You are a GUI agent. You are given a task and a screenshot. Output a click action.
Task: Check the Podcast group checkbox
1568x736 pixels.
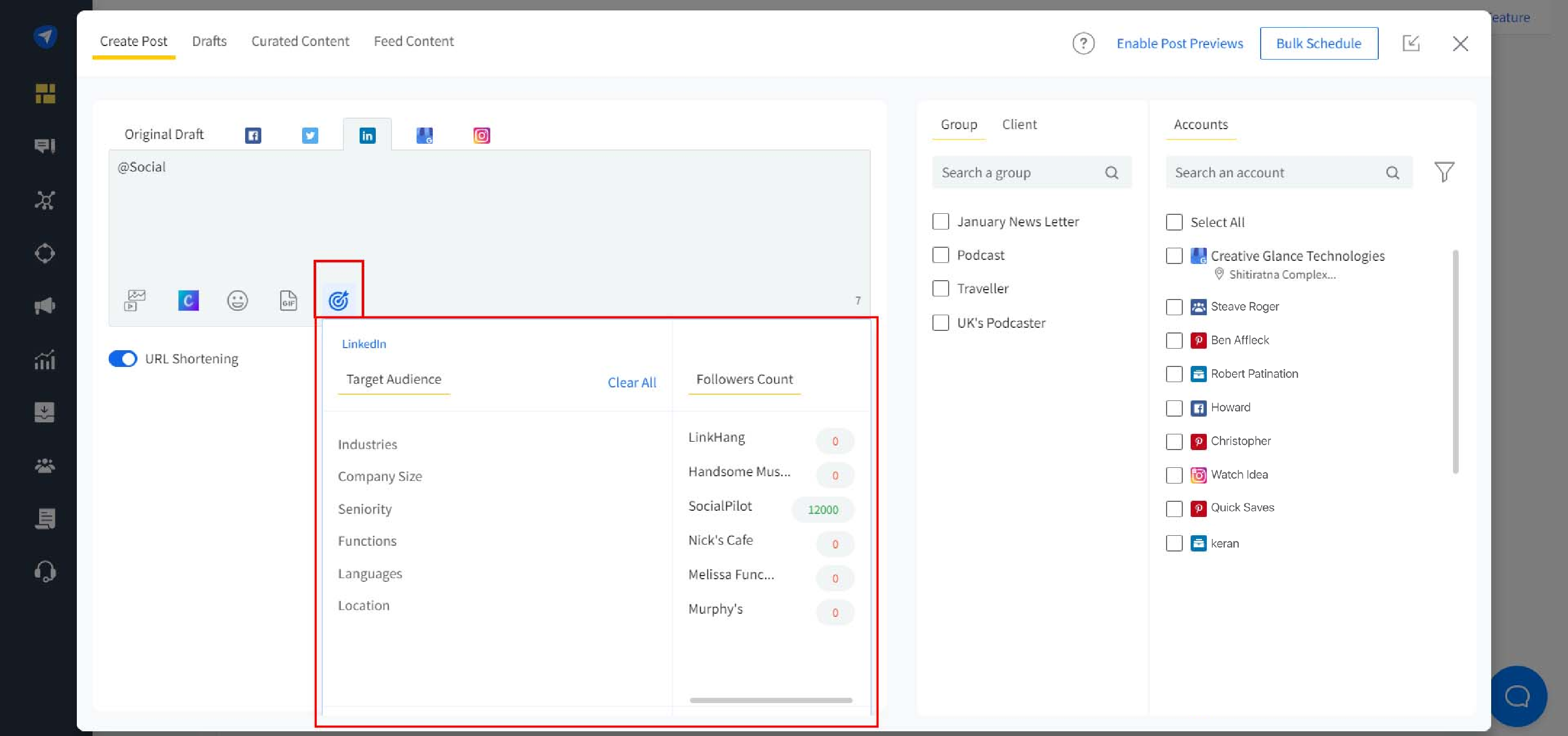point(940,255)
